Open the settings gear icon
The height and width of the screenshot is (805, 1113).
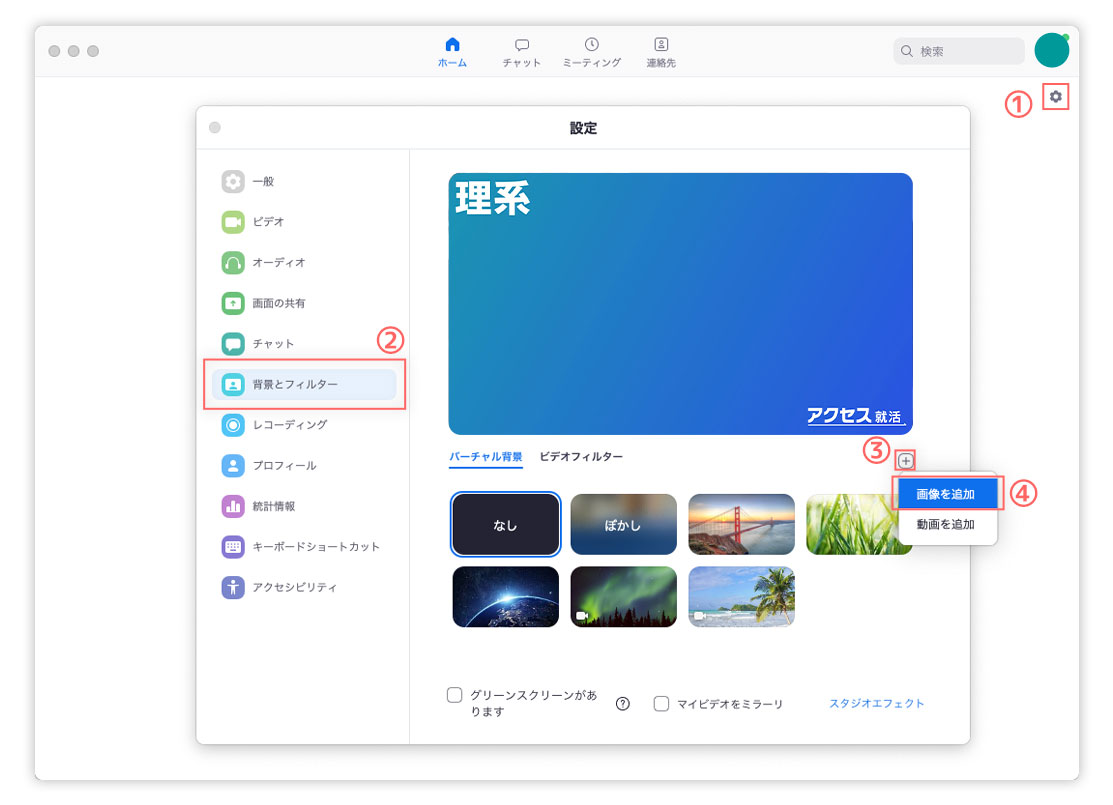coord(1056,97)
